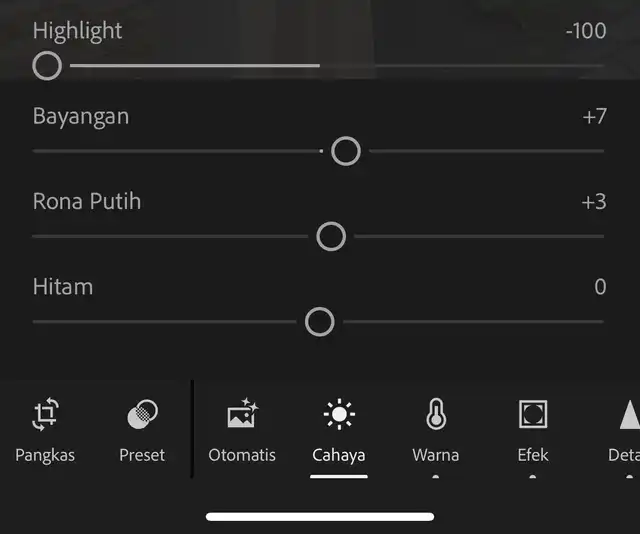Image resolution: width=640 pixels, height=534 pixels.
Task: Open the Pangkas crop tool icon
Action: [45, 414]
